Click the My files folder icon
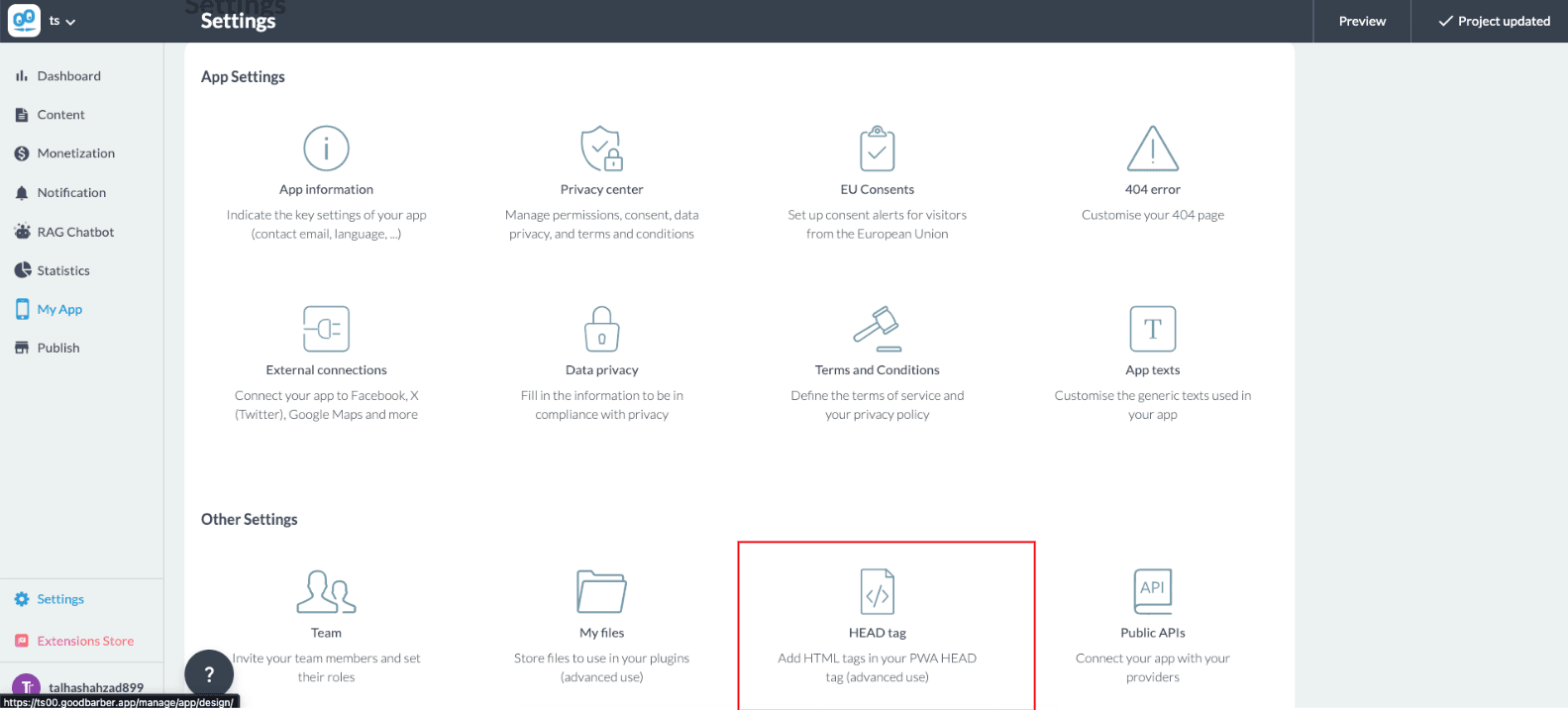Screen dimensions: 1568x710 pos(601,591)
